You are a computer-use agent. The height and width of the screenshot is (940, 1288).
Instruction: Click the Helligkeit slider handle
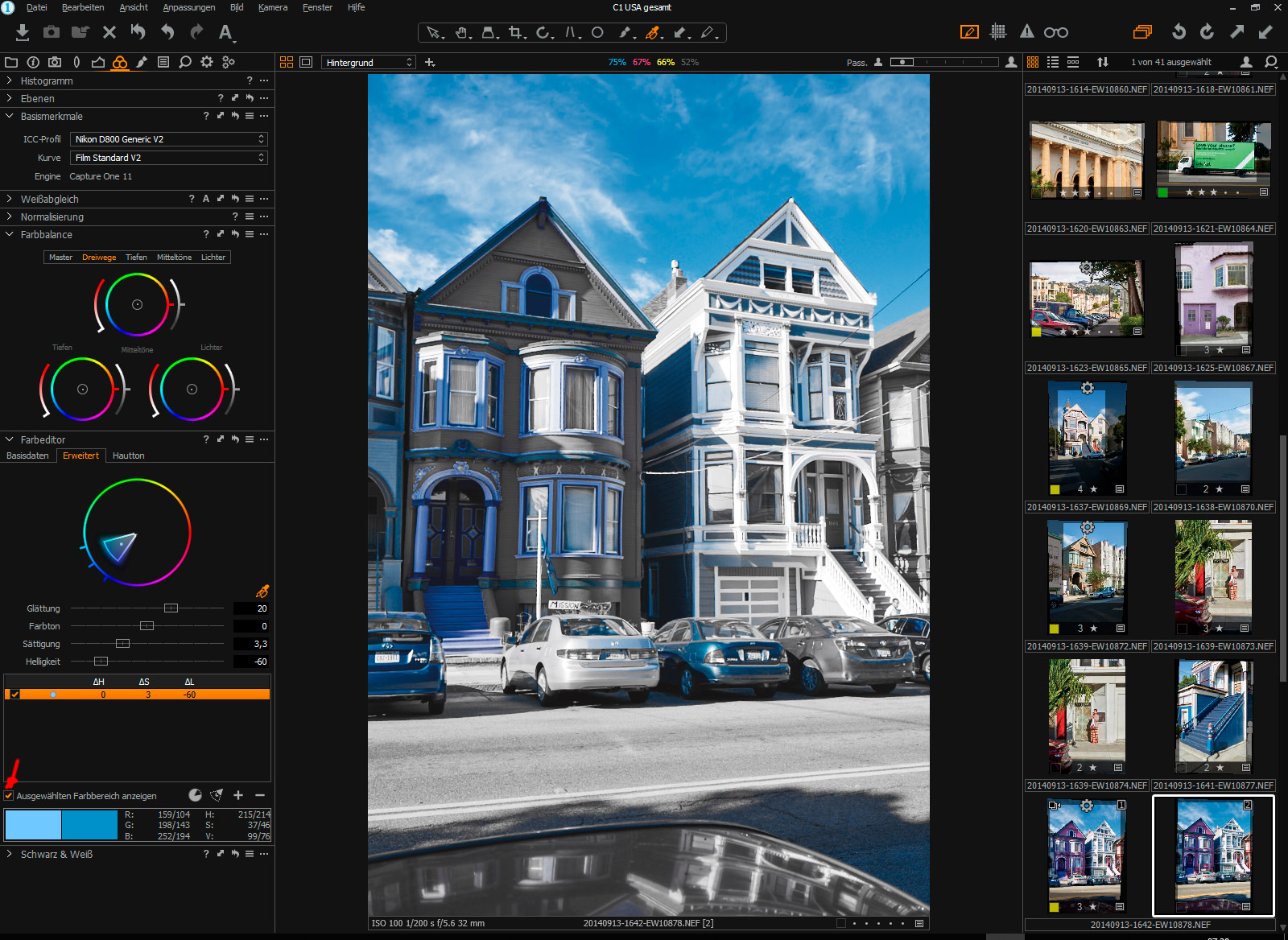click(x=101, y=662)
